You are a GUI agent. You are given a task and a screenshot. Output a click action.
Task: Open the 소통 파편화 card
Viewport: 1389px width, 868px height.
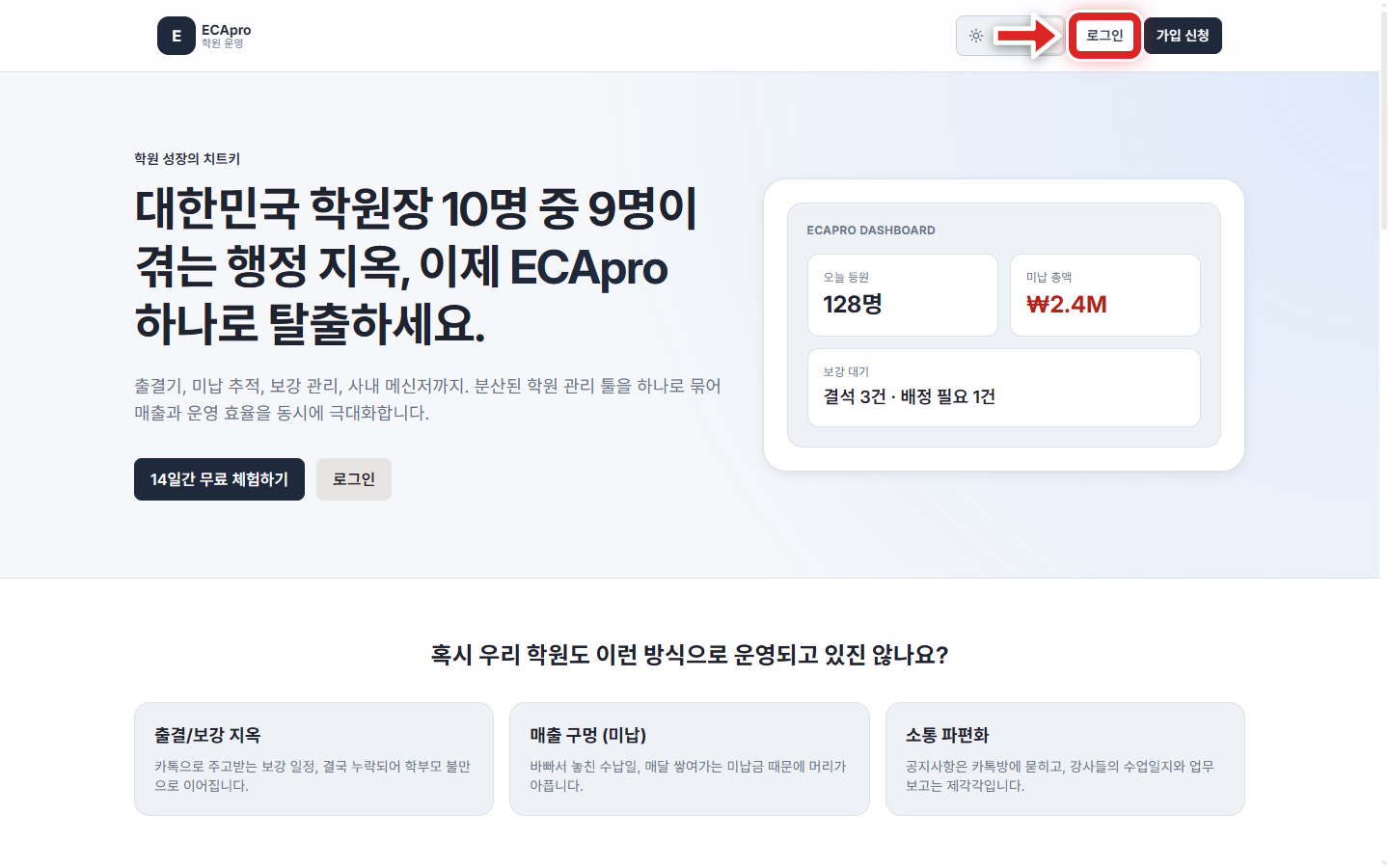(1065, 759)
